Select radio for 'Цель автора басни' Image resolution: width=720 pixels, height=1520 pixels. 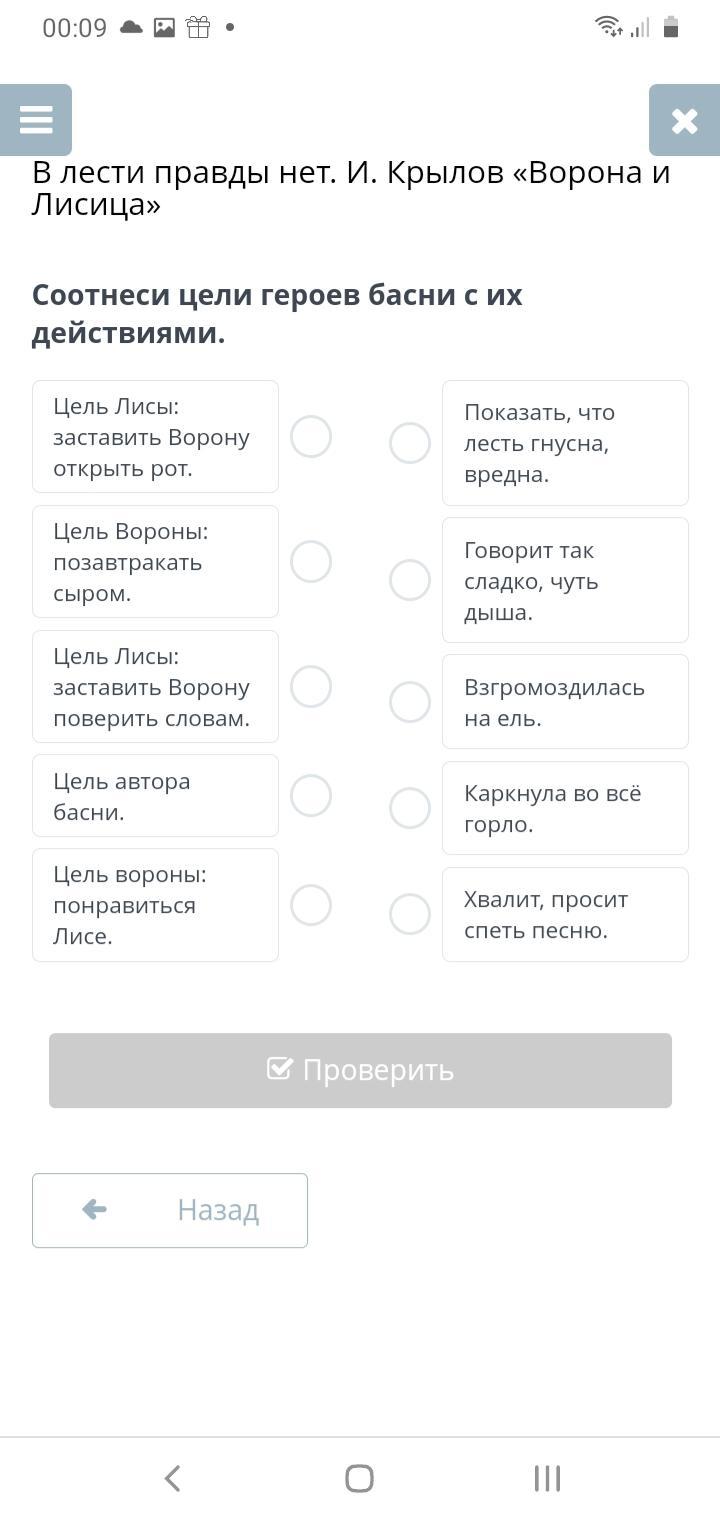(x=311, y=796)
